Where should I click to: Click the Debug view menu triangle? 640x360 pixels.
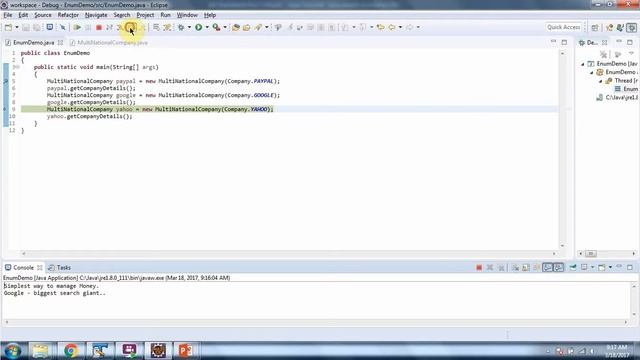[x=631, y=54]
